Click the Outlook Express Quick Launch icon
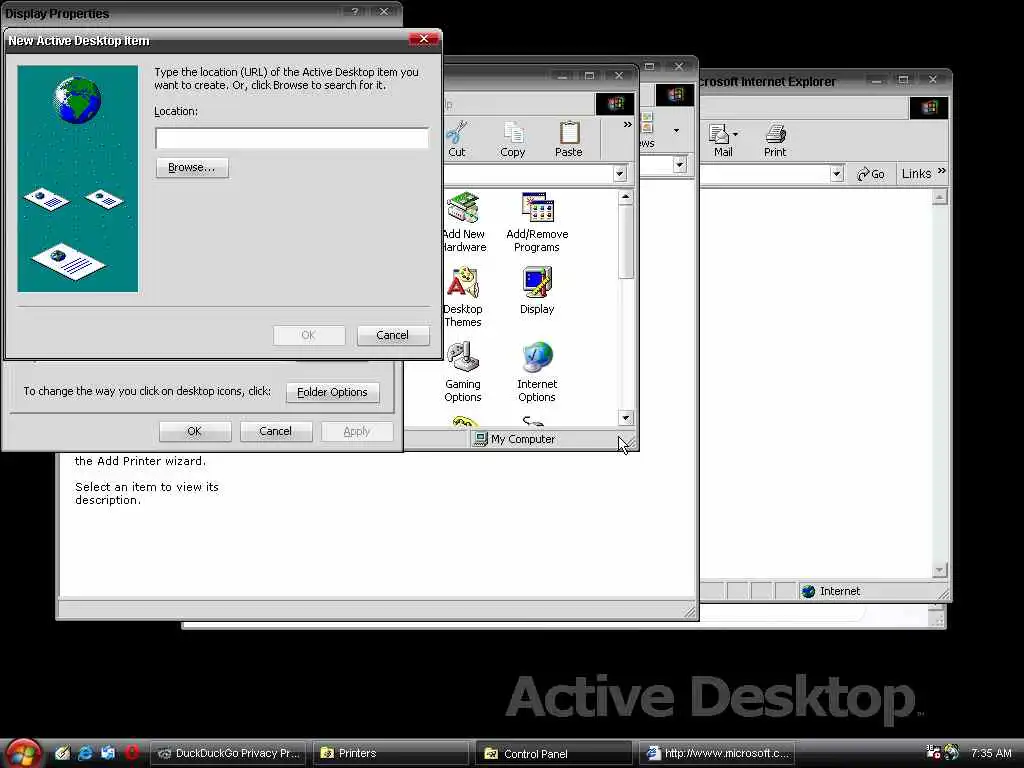 [x=108, y=753]
